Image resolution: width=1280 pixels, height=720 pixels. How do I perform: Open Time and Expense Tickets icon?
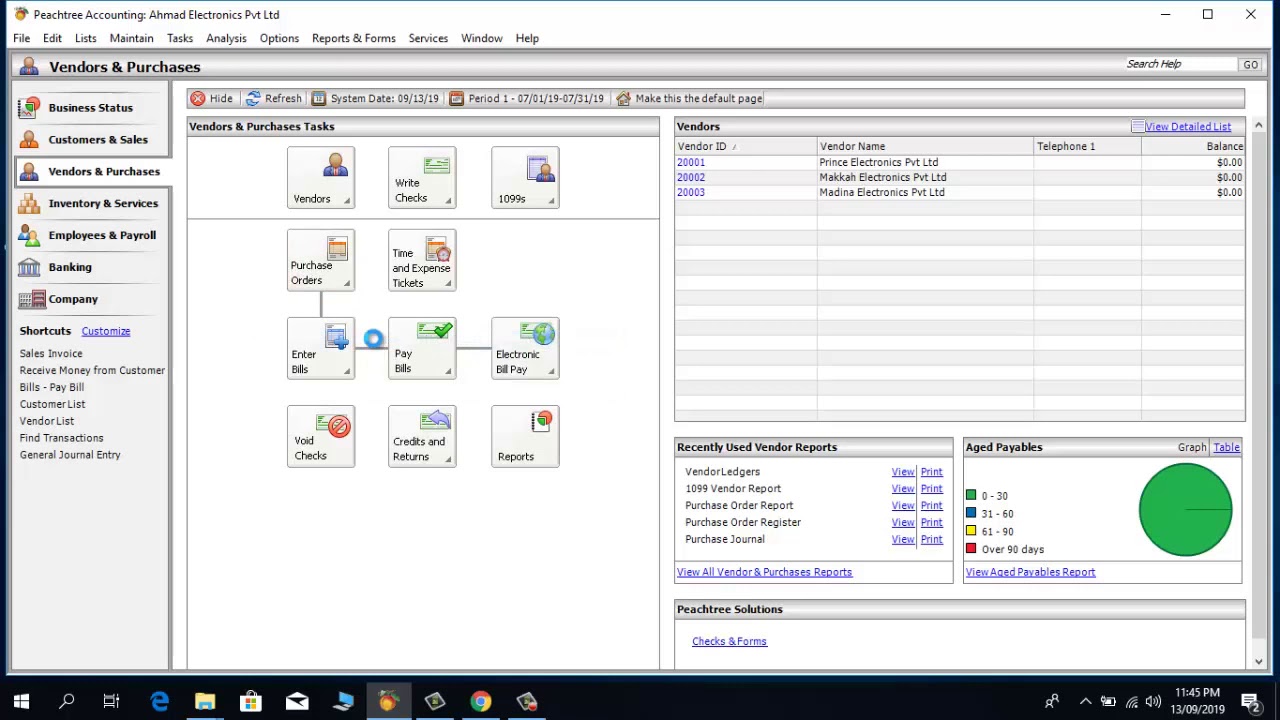point(422,260)
